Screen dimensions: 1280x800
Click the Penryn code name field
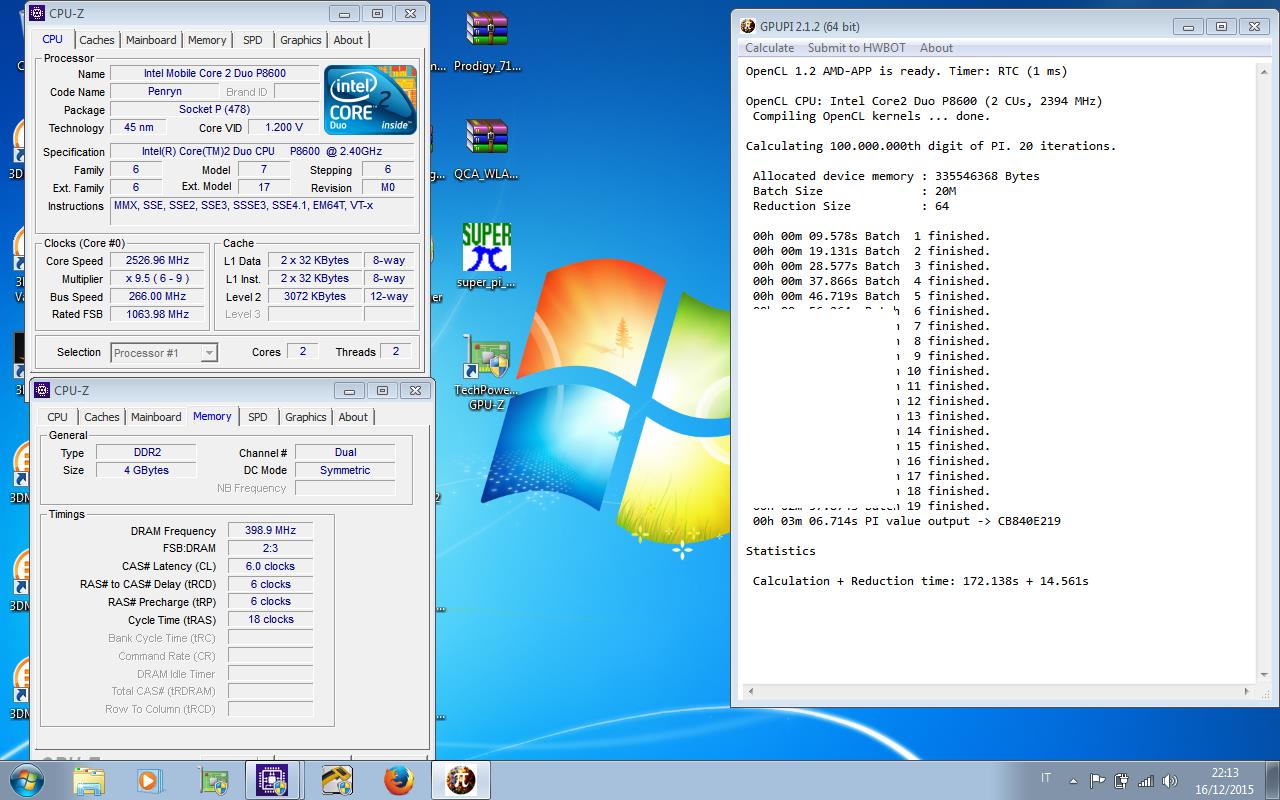(164, 92)
